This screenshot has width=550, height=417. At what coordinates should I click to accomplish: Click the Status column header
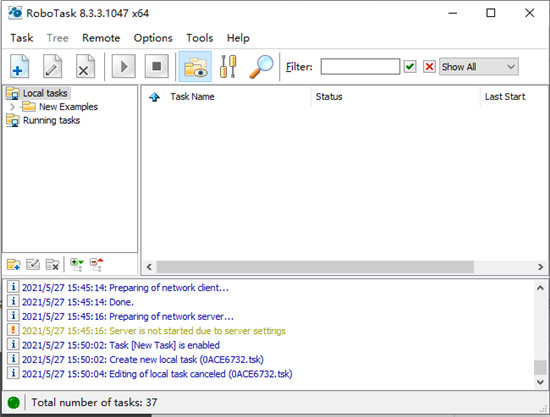coord(329,97)
